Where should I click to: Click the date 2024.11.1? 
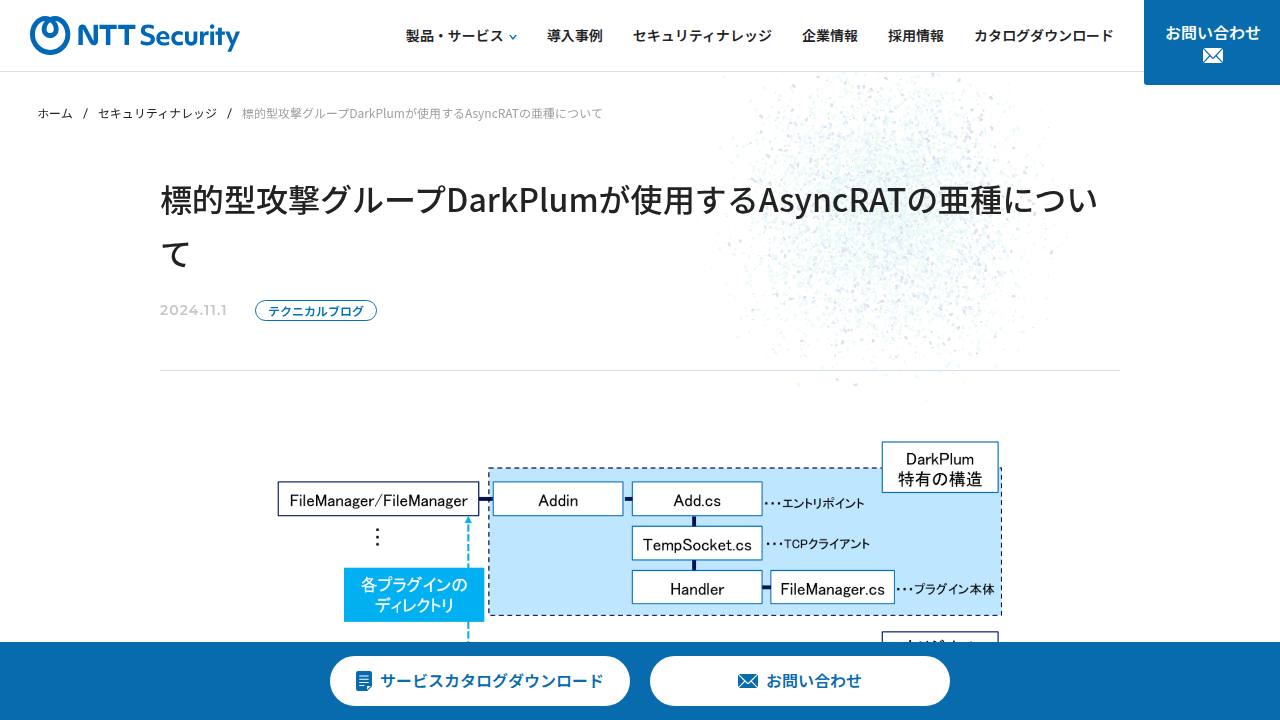(x=193, y=311)
